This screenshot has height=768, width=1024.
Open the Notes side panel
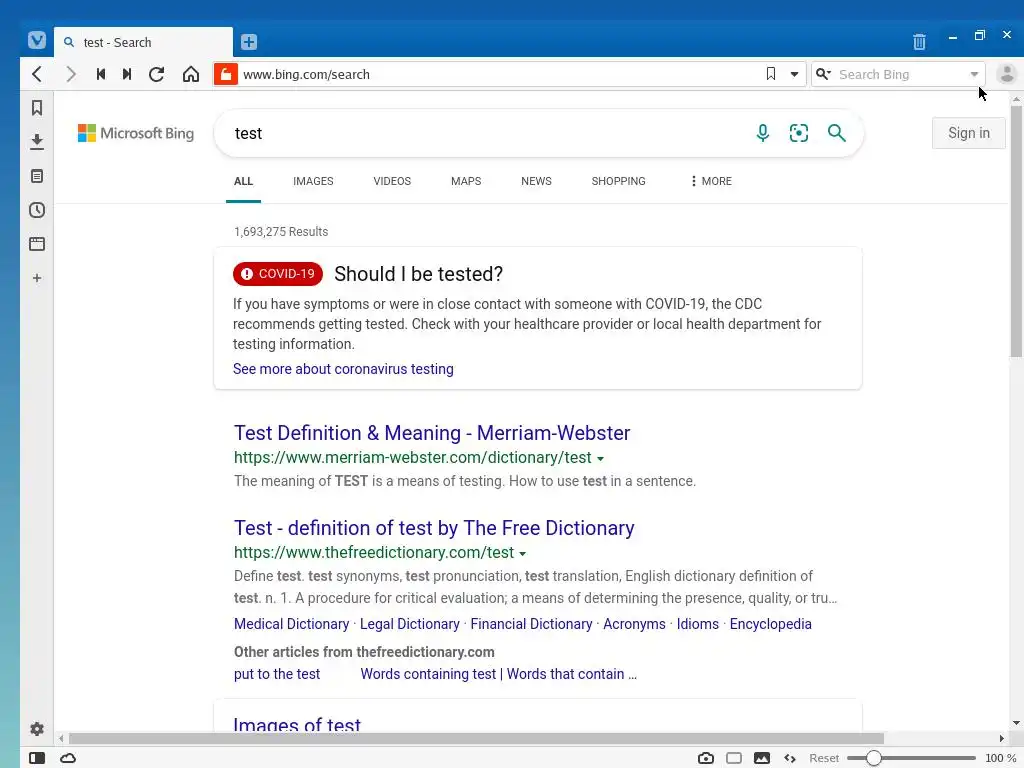click(x=37, y=176)
